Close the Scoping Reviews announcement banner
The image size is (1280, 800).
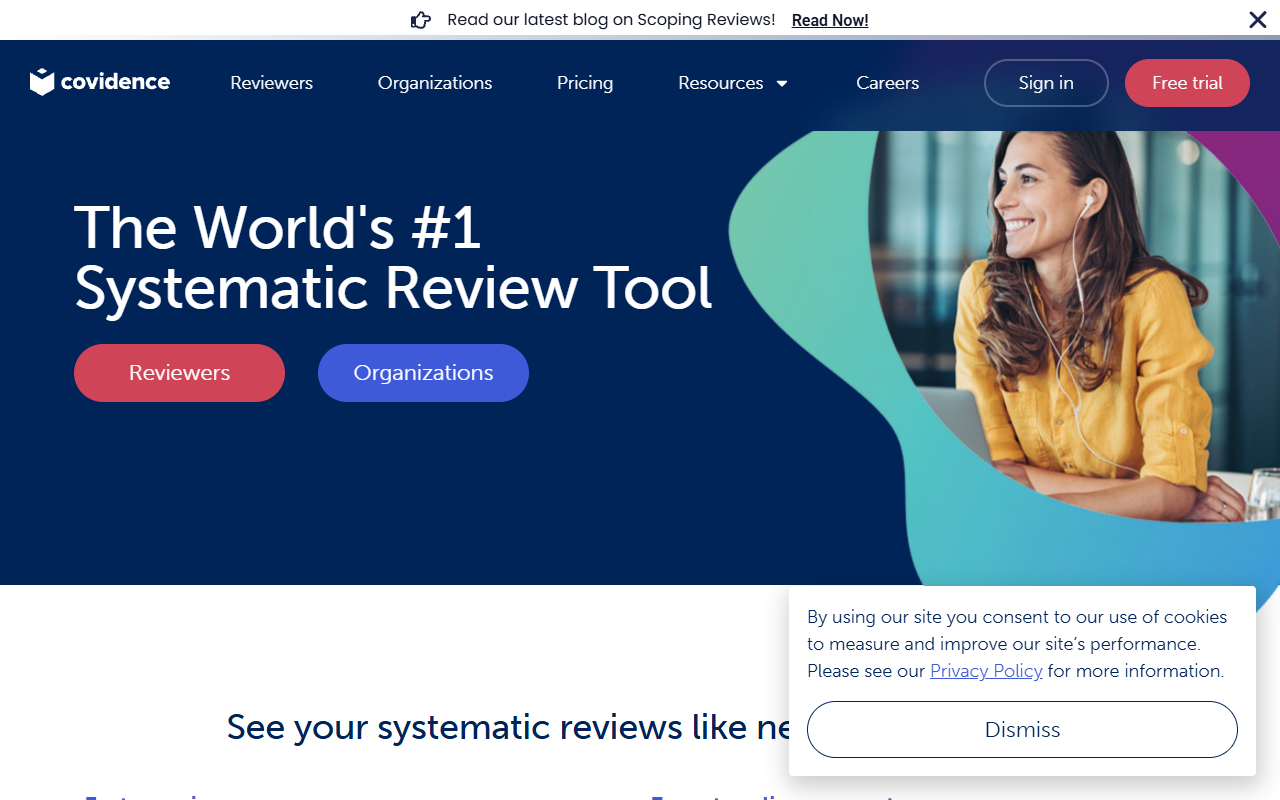point(1258,19)
